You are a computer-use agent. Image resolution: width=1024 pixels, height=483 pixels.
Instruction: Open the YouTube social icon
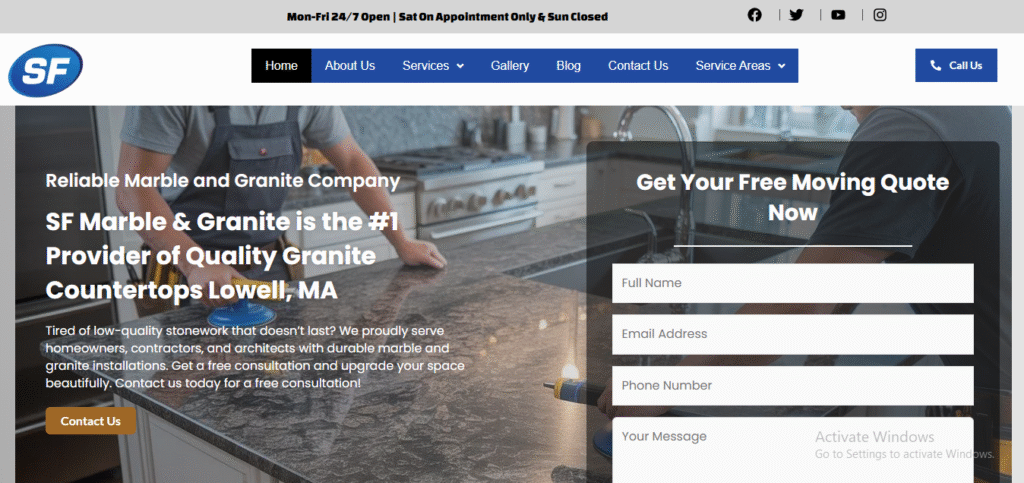(838, 15)
